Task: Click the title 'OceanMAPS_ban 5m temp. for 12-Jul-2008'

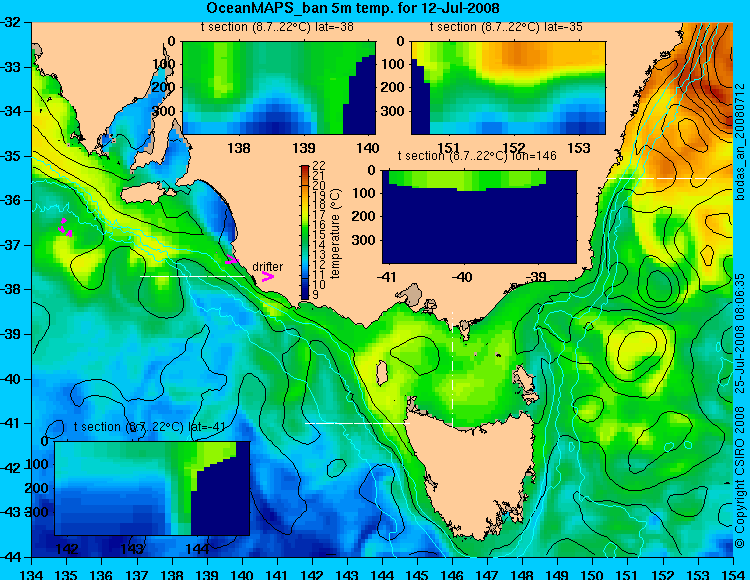Action: click(353, 8)
